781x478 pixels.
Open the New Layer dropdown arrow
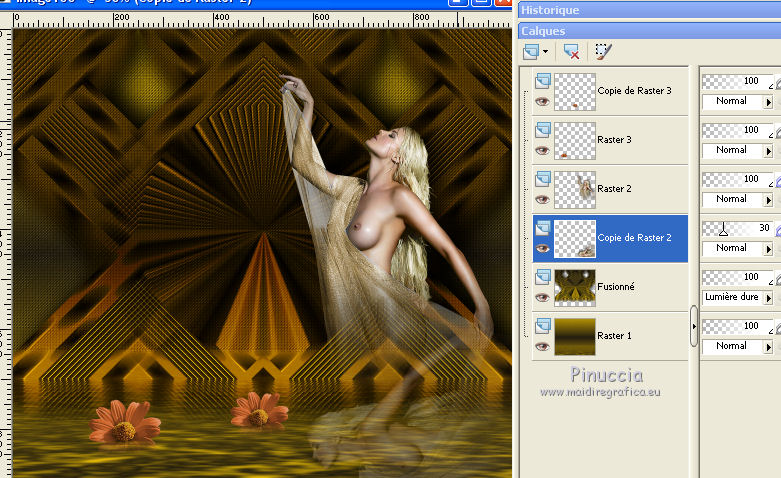coord(545,51)
